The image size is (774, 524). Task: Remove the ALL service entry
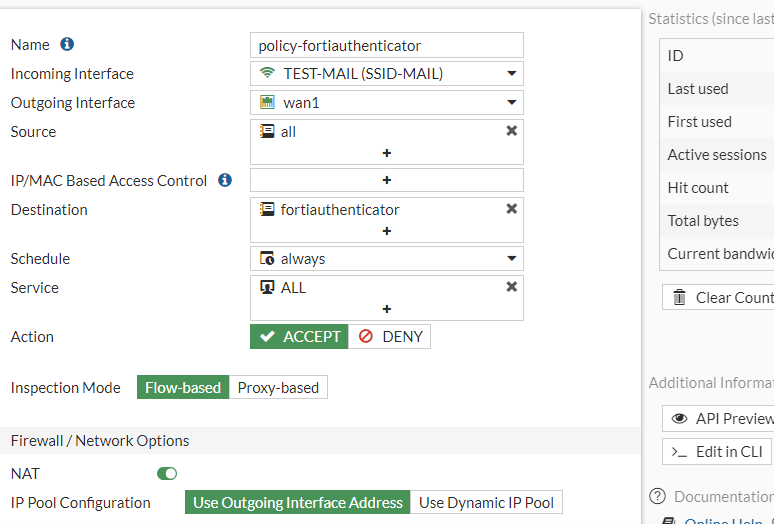[x=511, y=287]
